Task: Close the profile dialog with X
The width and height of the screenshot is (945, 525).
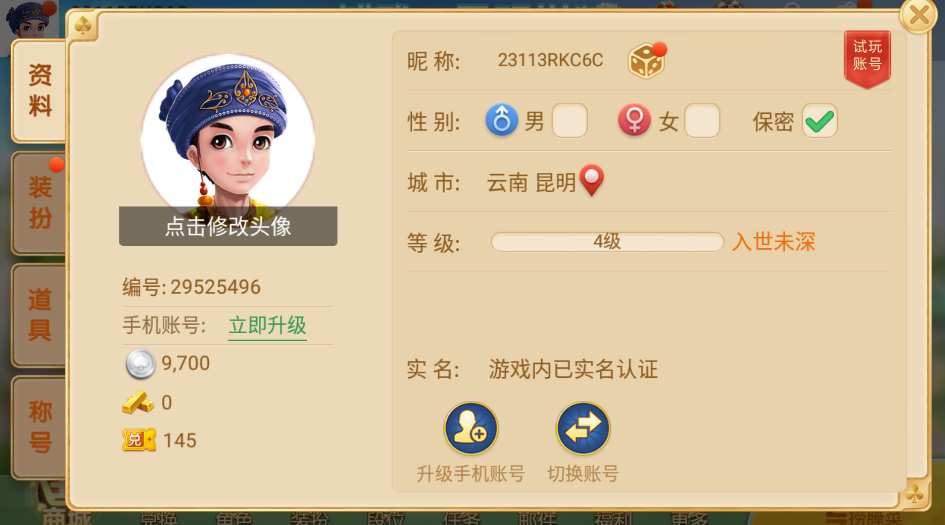Action: pyautogui.click(x=919, y=15)
